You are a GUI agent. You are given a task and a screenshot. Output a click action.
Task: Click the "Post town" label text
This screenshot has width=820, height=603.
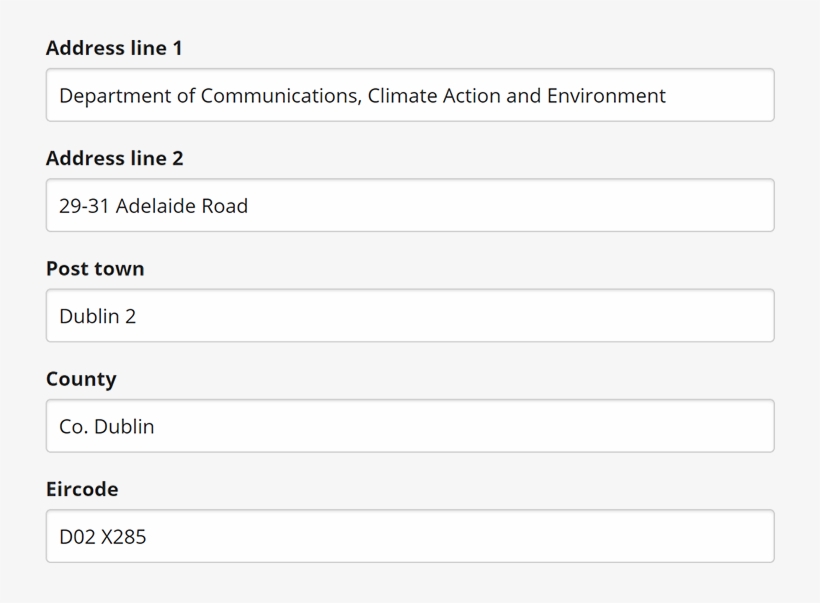tap(95, 269)
